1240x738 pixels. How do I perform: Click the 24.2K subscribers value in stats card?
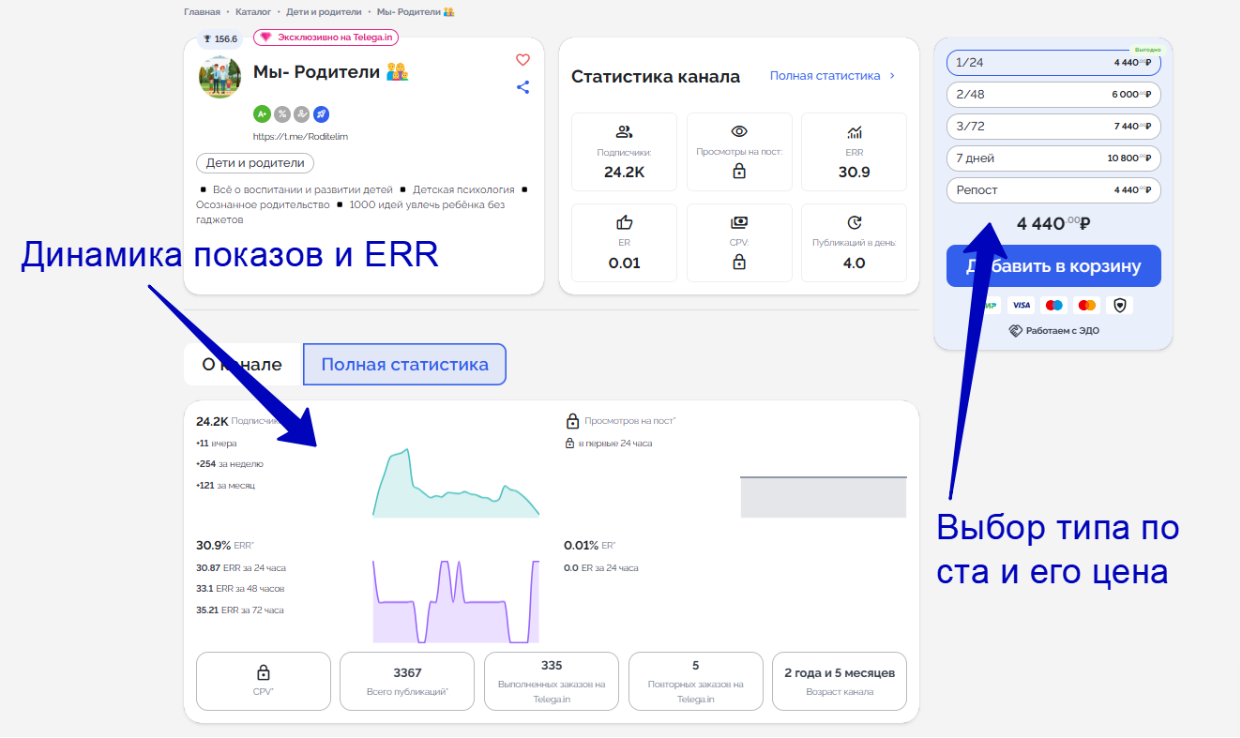point(624,172)
